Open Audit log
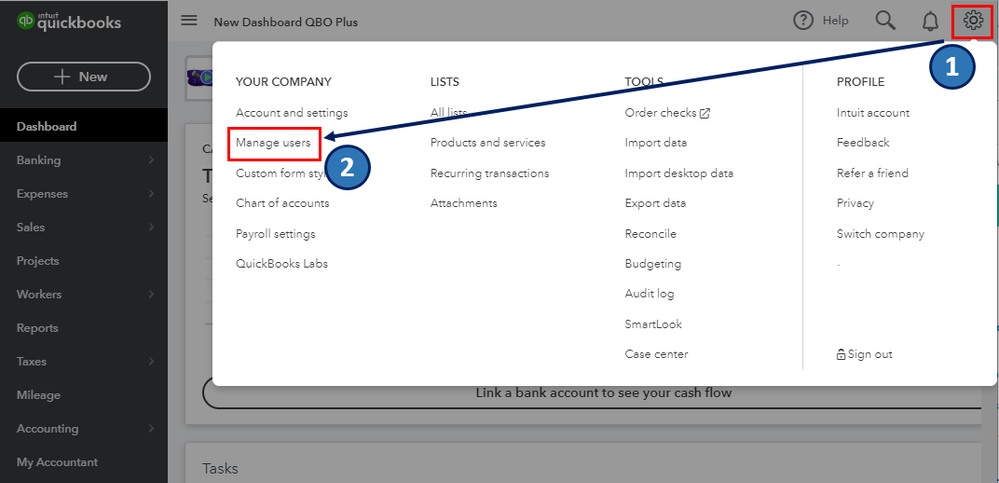999x483 pixels. click(x=649, y=294)
